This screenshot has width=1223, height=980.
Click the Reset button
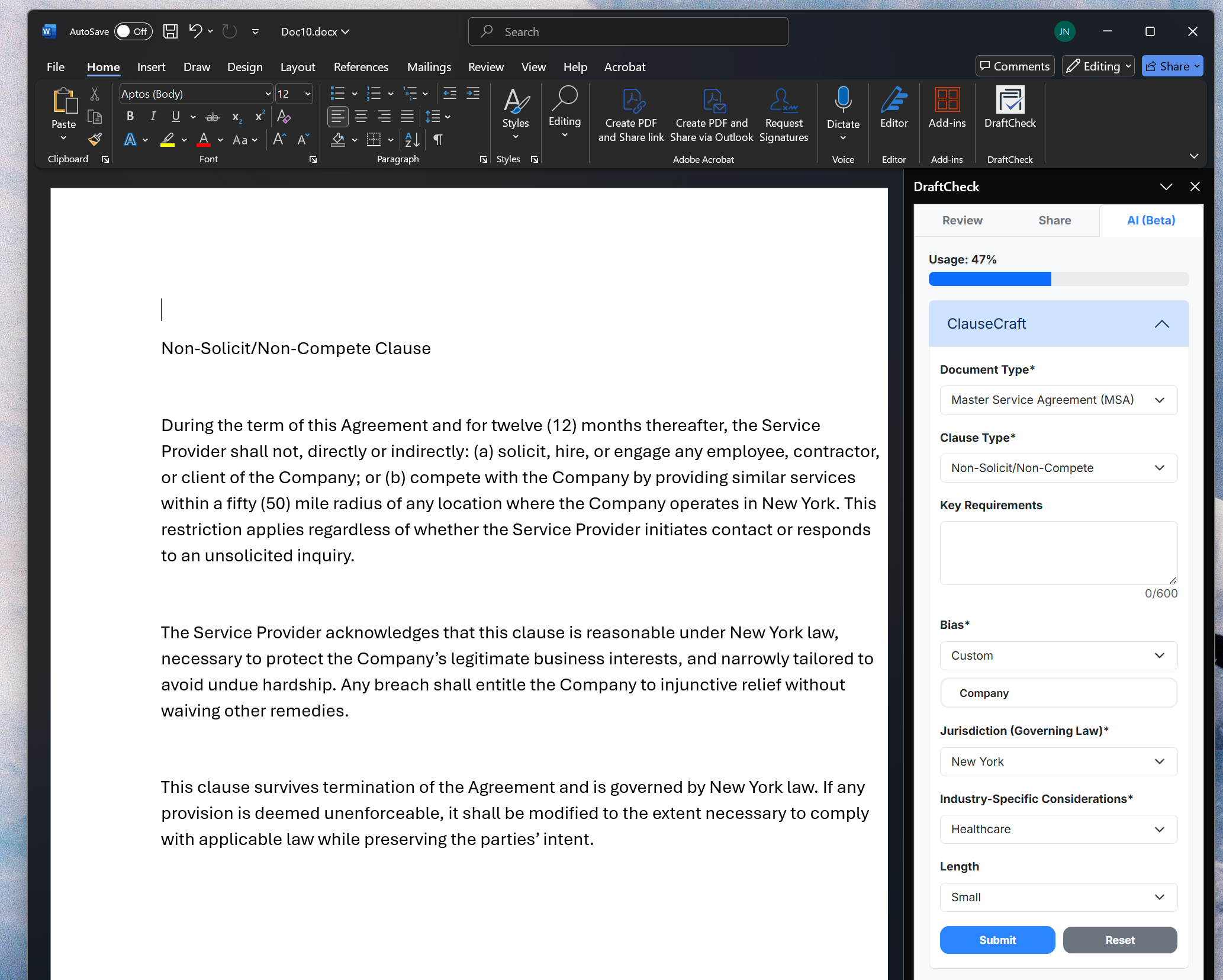[x=1120, y=940]
